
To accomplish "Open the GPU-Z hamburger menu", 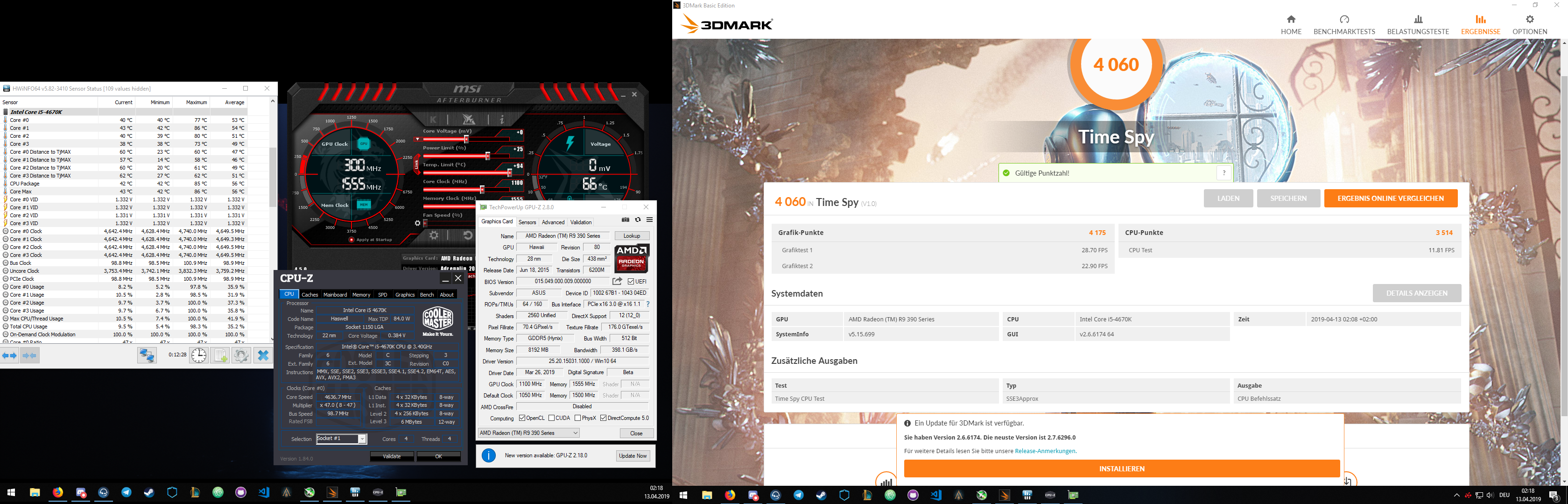I will 649,220.
